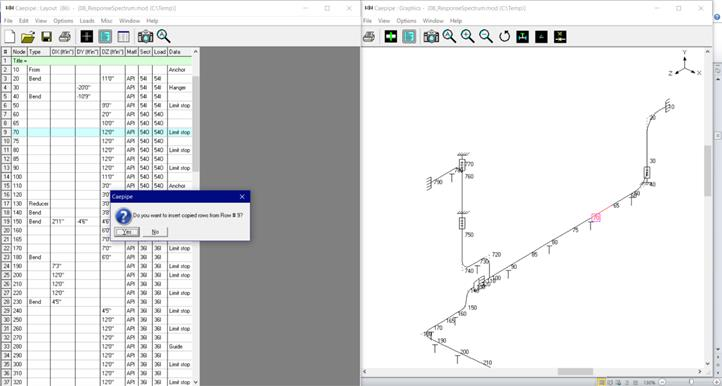Viewport: 722px width, 386px height.
Task: Click the list window icon in Layout toolbar
Action: [x=123, y=36]
